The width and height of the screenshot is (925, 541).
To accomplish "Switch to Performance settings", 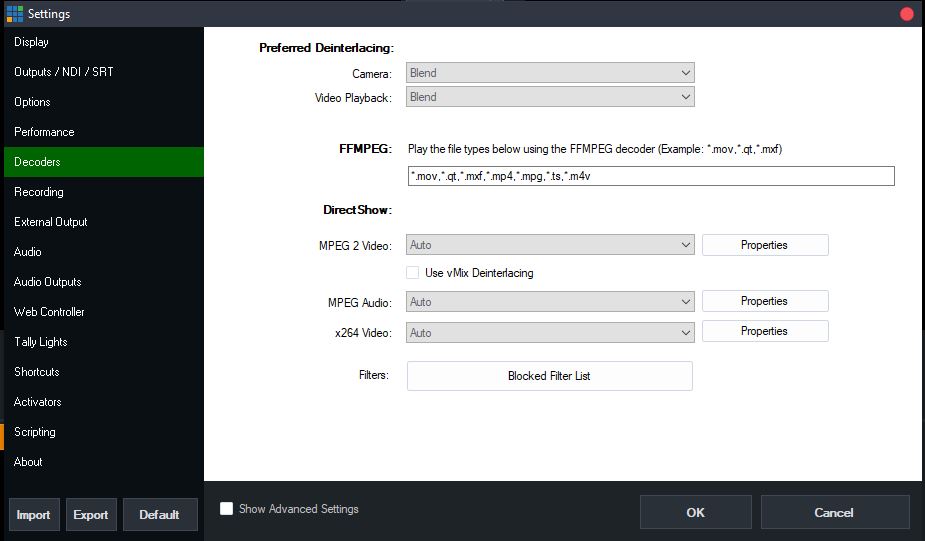I will (x=104, y=132).
